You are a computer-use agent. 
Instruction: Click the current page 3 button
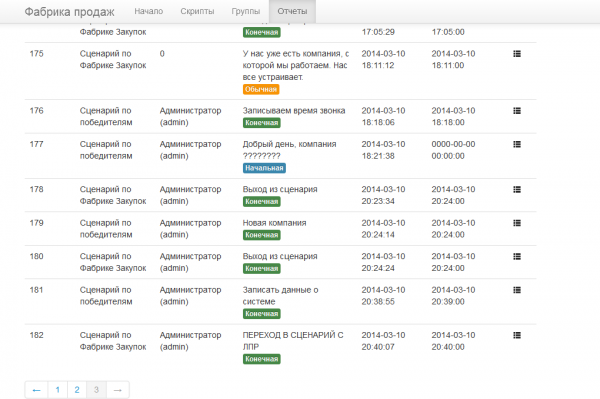[96, 390]
